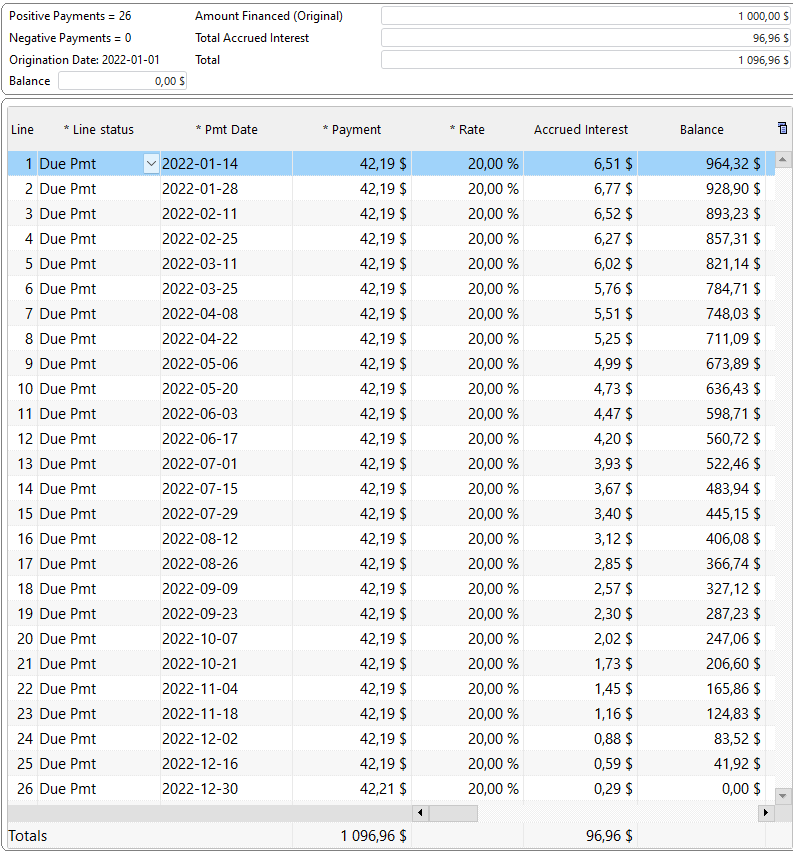
Task: Click the Line column header
Action: point(22,129)
